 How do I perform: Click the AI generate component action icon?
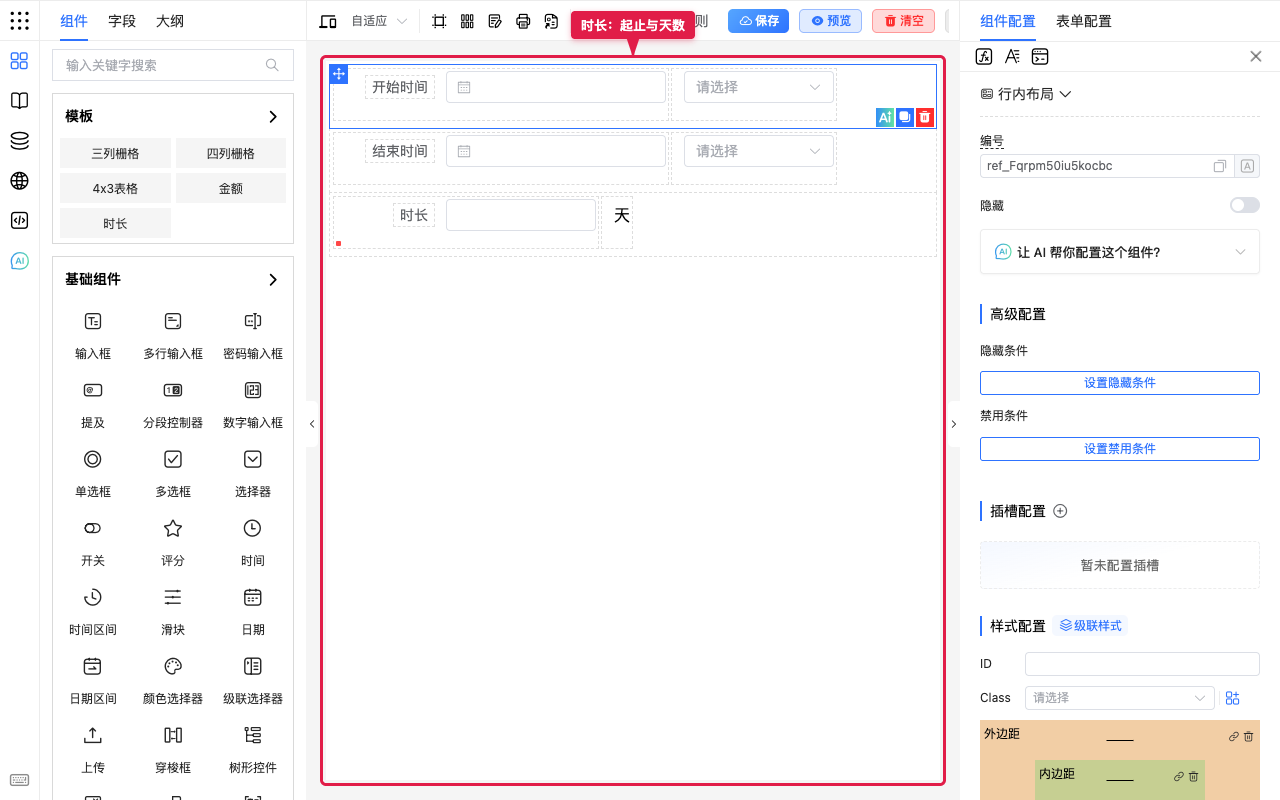pos(884,117)
